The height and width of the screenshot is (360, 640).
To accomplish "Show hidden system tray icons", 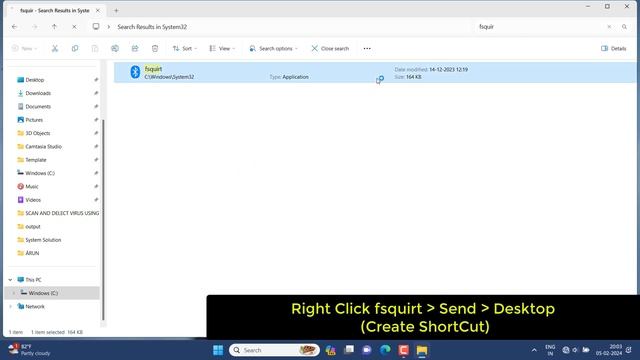I will pyautogui.click(x=534, y=350).
